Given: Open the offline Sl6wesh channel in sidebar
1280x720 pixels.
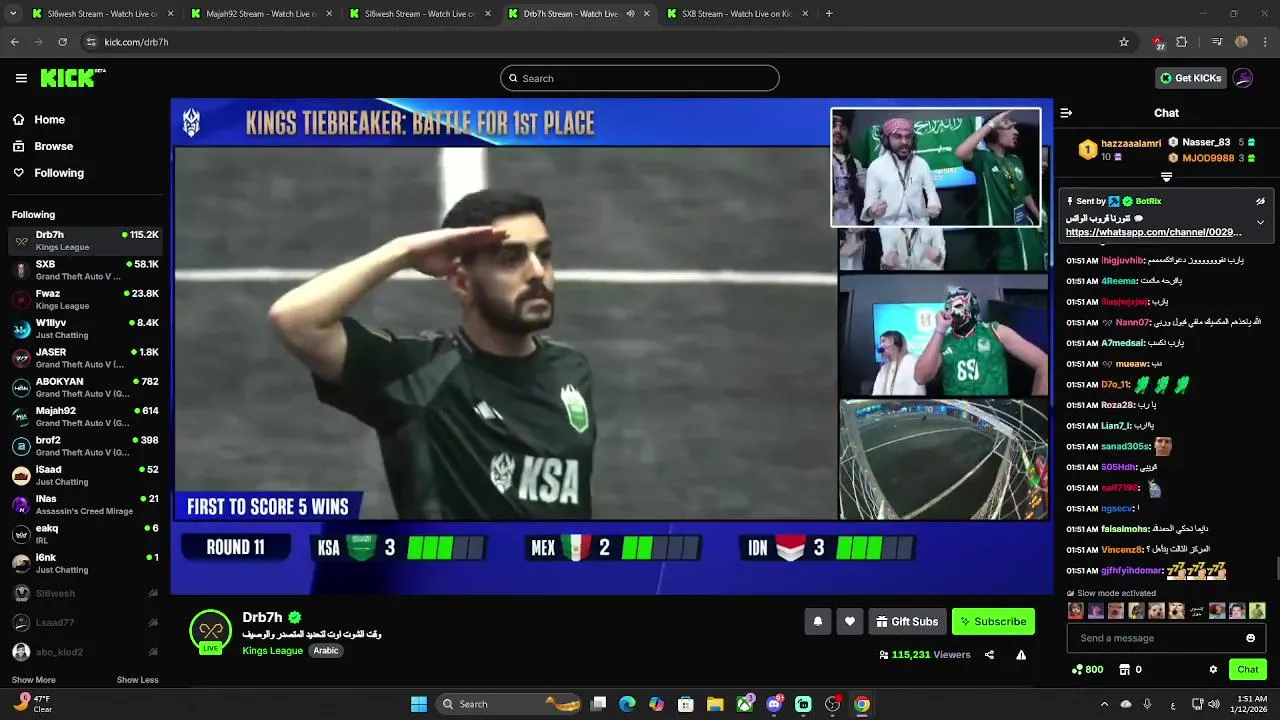Looking at the screenshot, I should (x=85, y=593).
